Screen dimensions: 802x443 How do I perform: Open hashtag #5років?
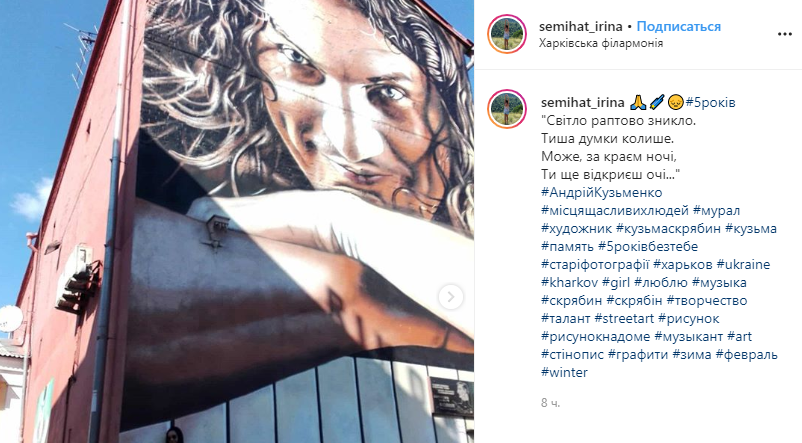(x=710, y=102)
